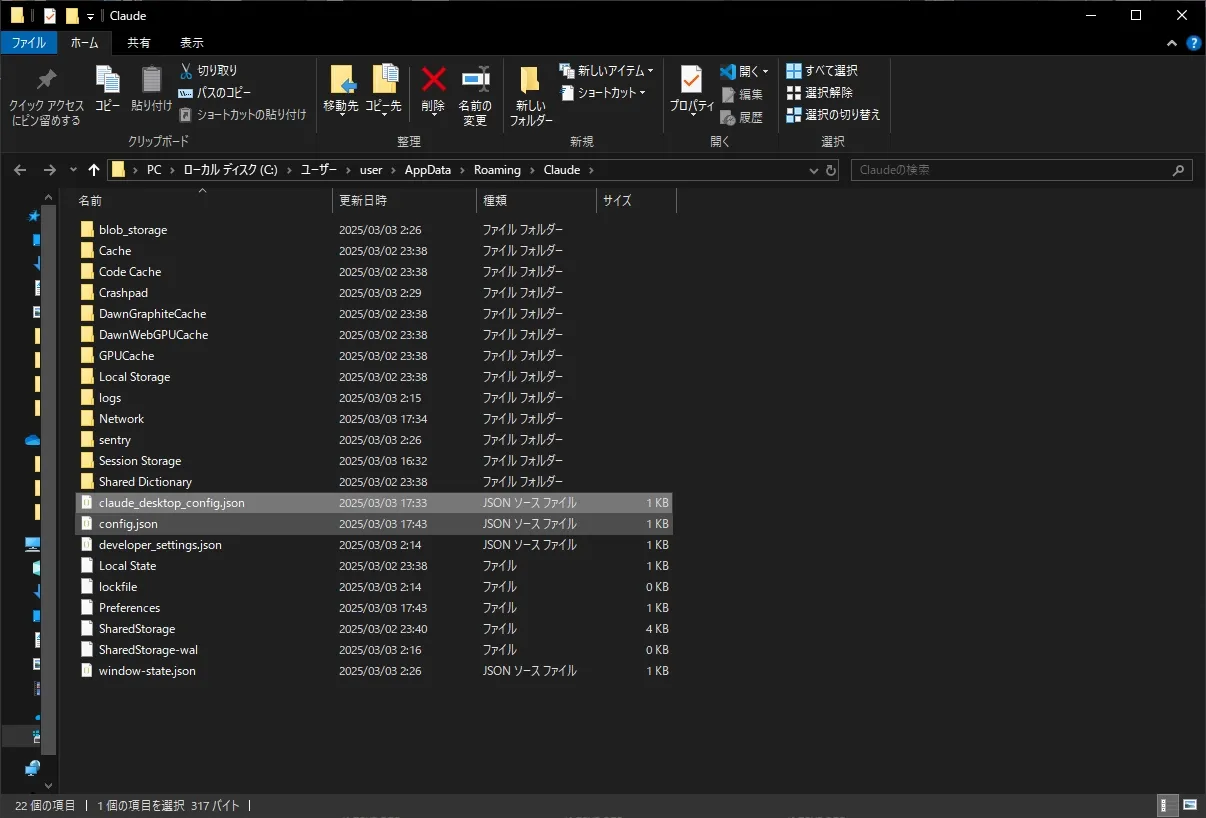Click すべて選択 (Select all)

tap(822, 71)
